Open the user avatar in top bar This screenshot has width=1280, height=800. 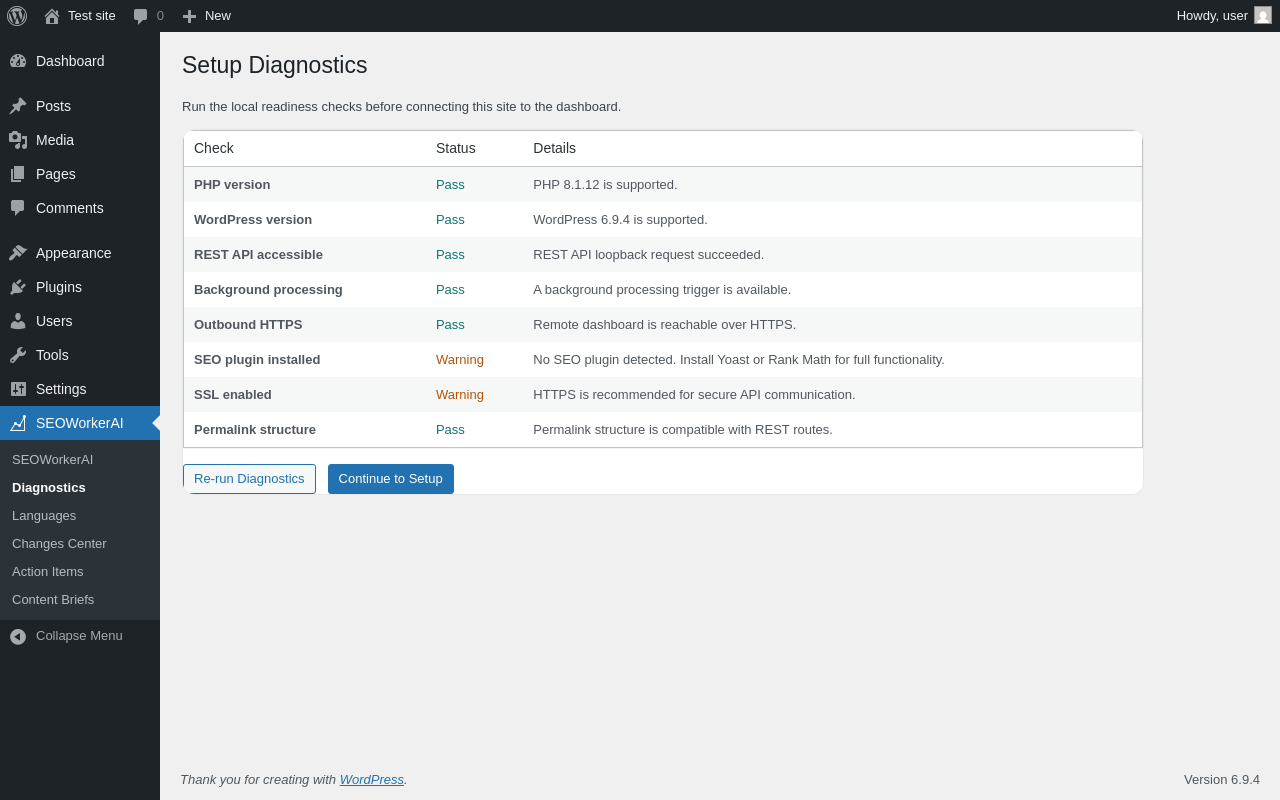[1263, 15]
